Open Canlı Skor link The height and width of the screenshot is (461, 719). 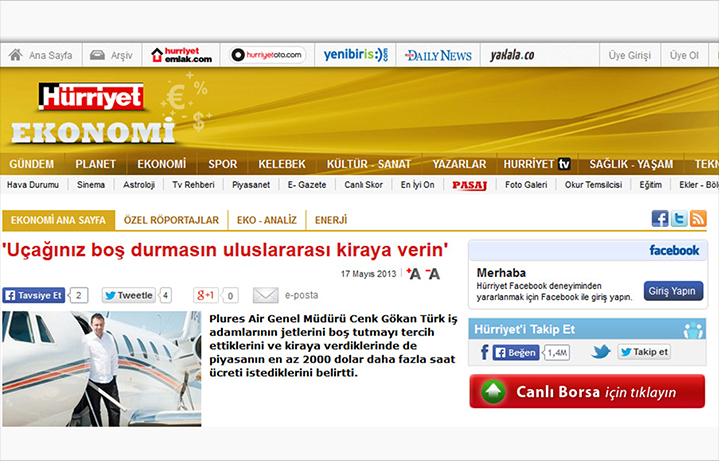363,185
